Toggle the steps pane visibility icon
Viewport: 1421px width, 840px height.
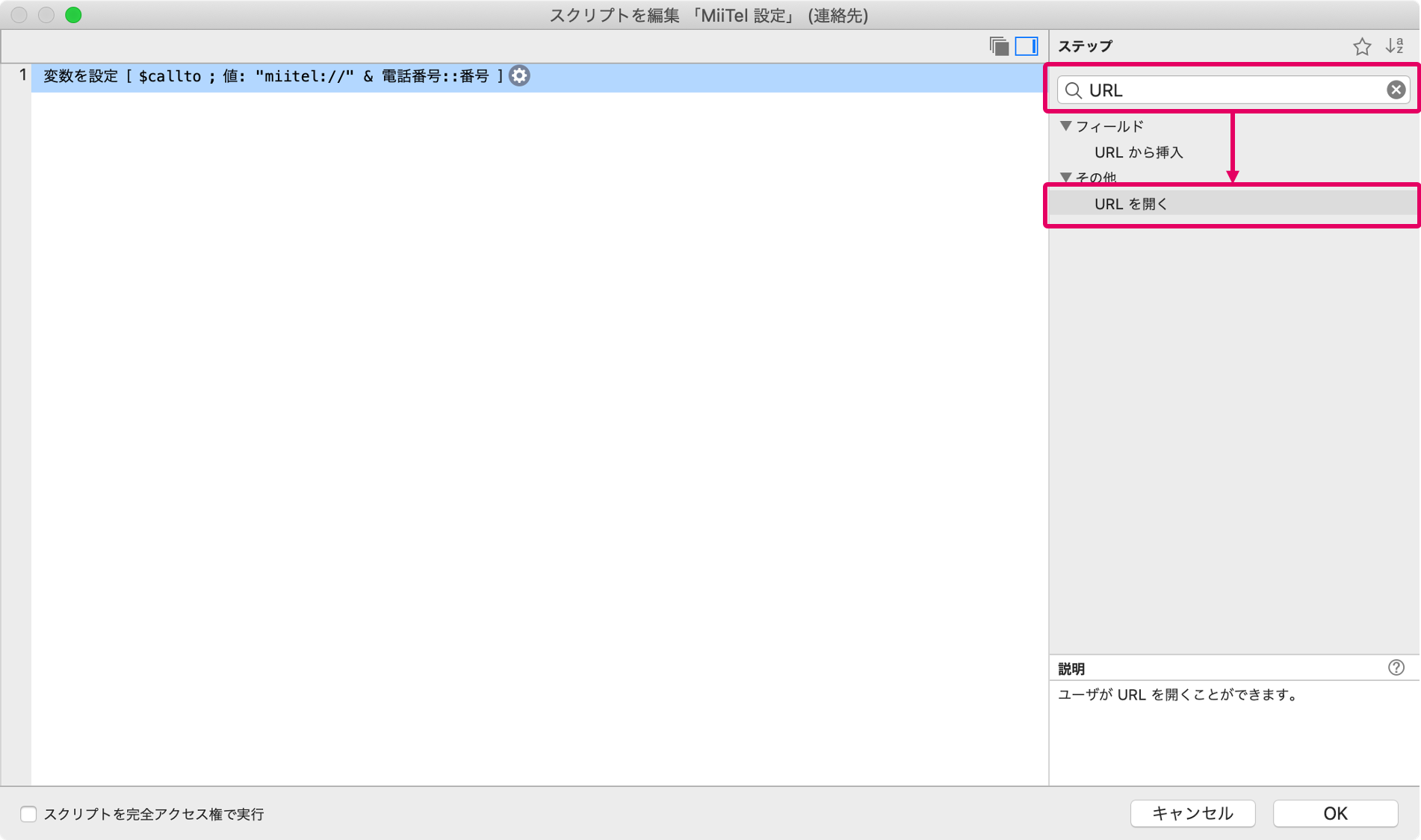coord(1027,46)
